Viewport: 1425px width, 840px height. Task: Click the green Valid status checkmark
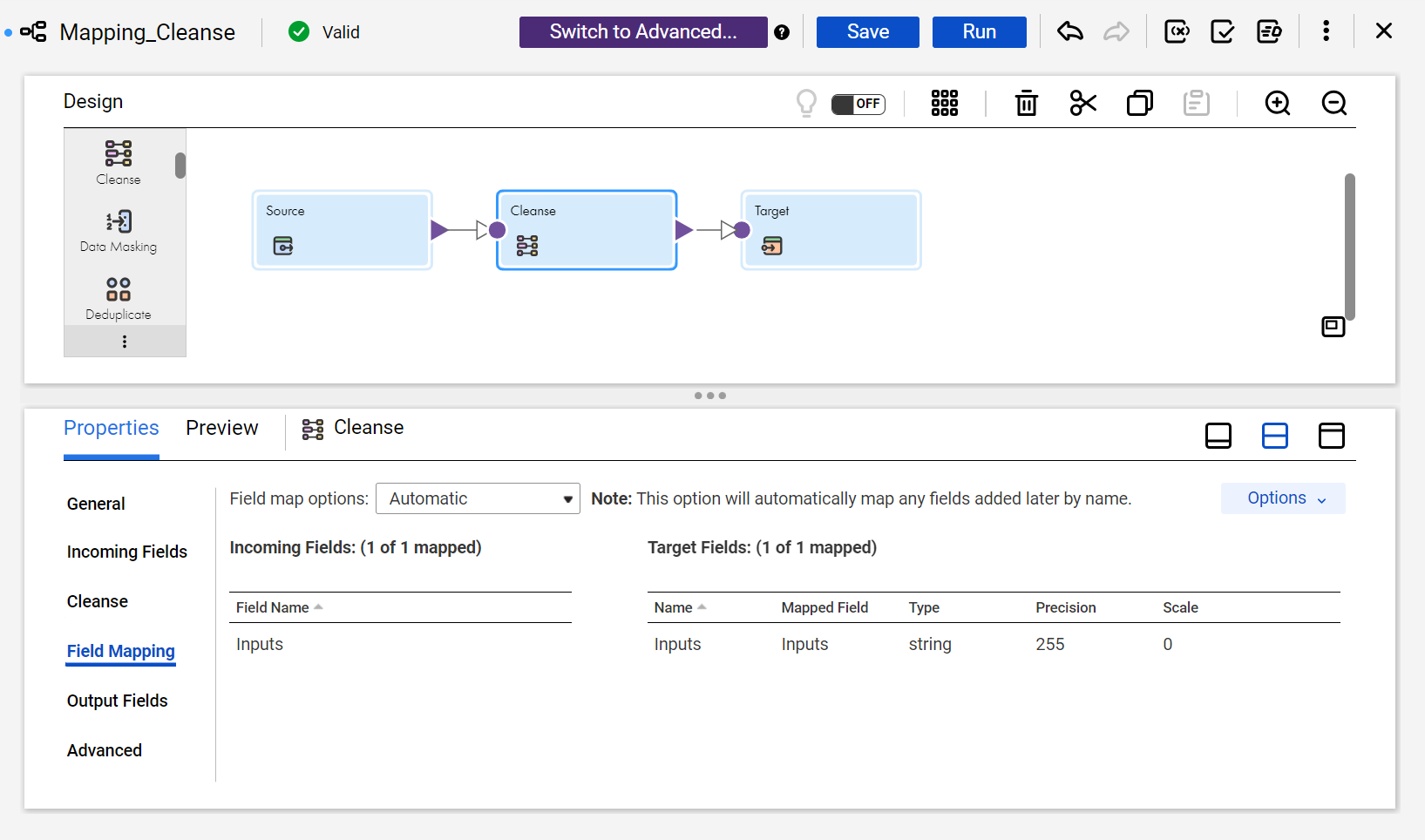299,32
